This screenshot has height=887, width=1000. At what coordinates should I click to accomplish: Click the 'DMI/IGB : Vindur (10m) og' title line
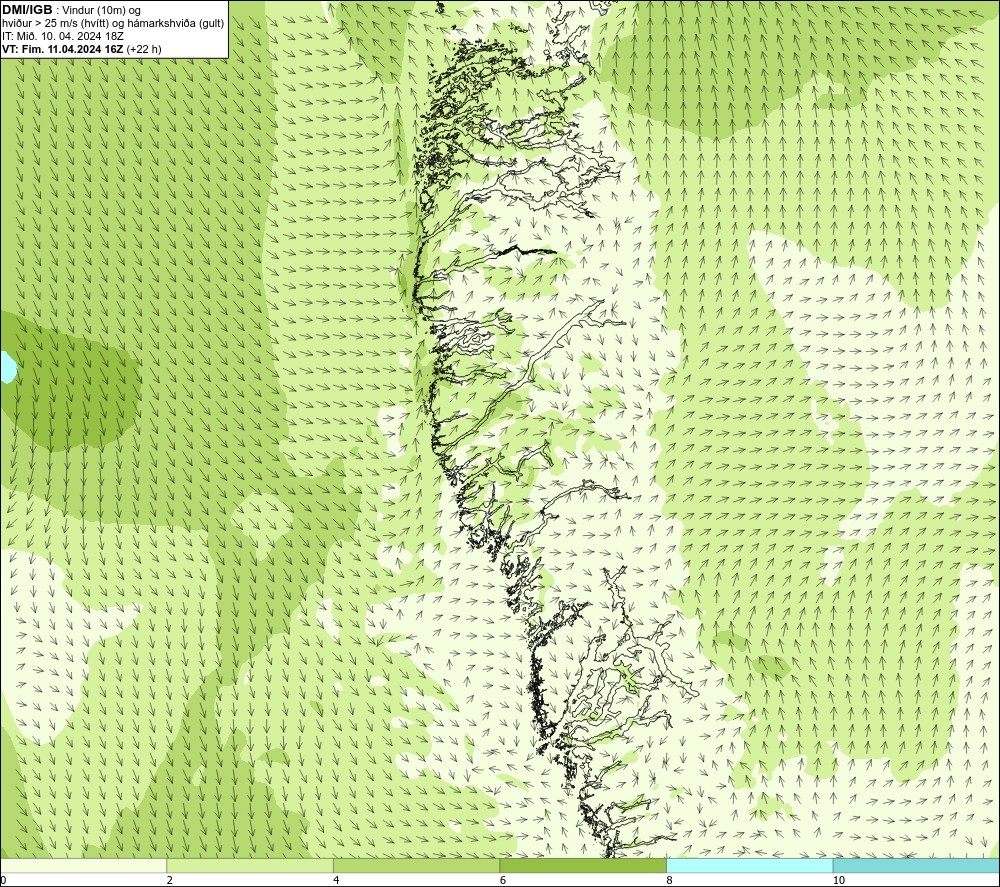click(72, 10)
